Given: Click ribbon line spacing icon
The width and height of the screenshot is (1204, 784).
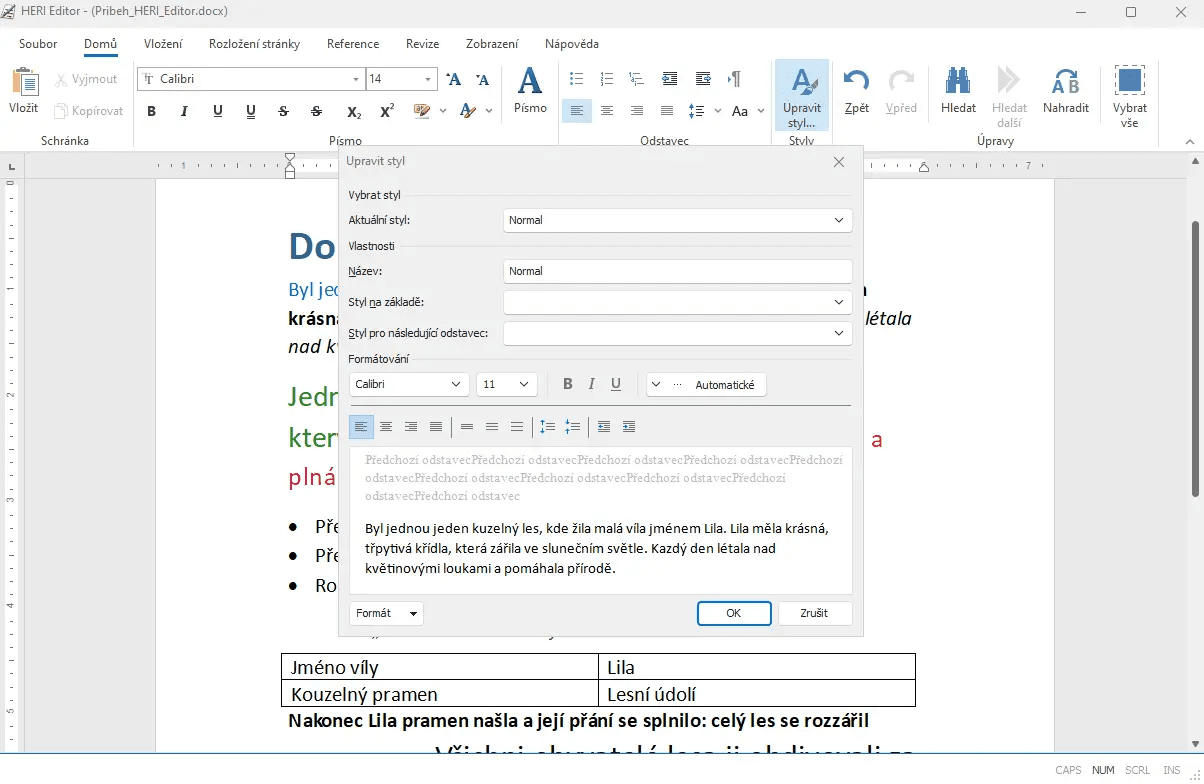Looking at the screenshot, I should click(697, 111).
